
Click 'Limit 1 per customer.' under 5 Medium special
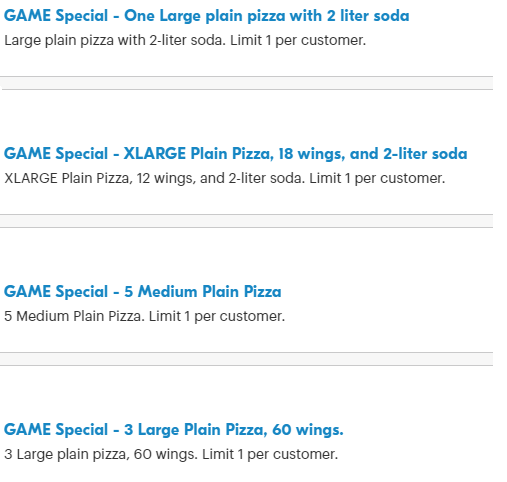coord(217,316)
